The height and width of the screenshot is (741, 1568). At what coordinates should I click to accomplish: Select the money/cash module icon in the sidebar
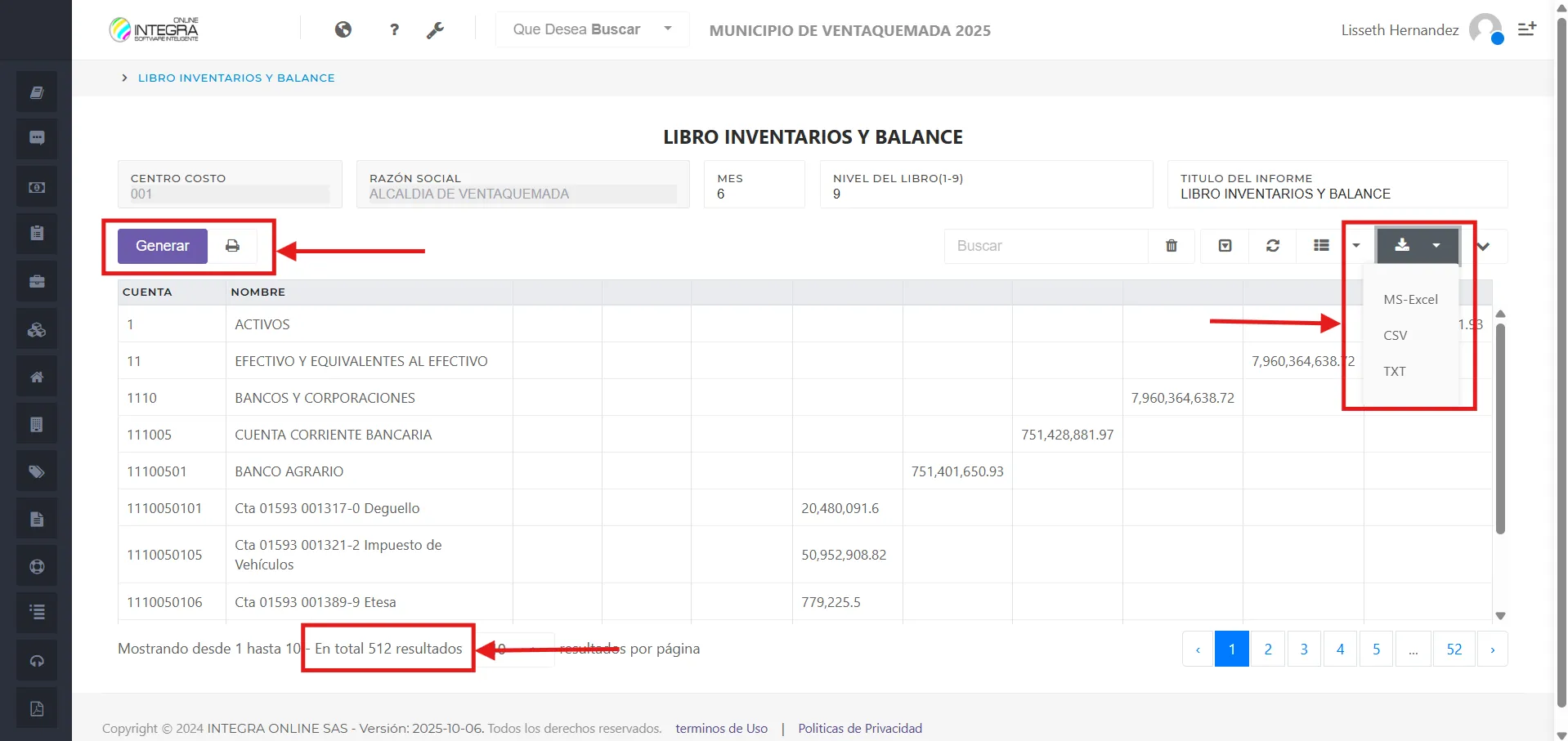pos(36,185)
